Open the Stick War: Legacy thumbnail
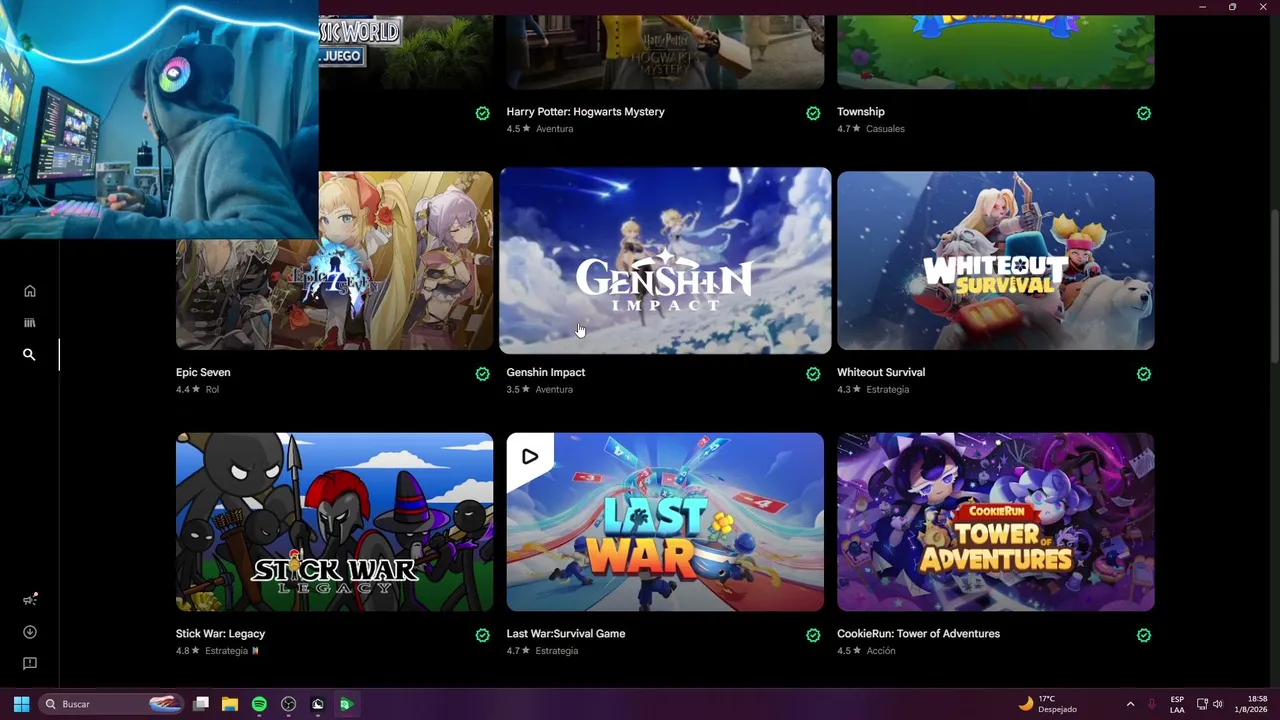 [335, 522]
